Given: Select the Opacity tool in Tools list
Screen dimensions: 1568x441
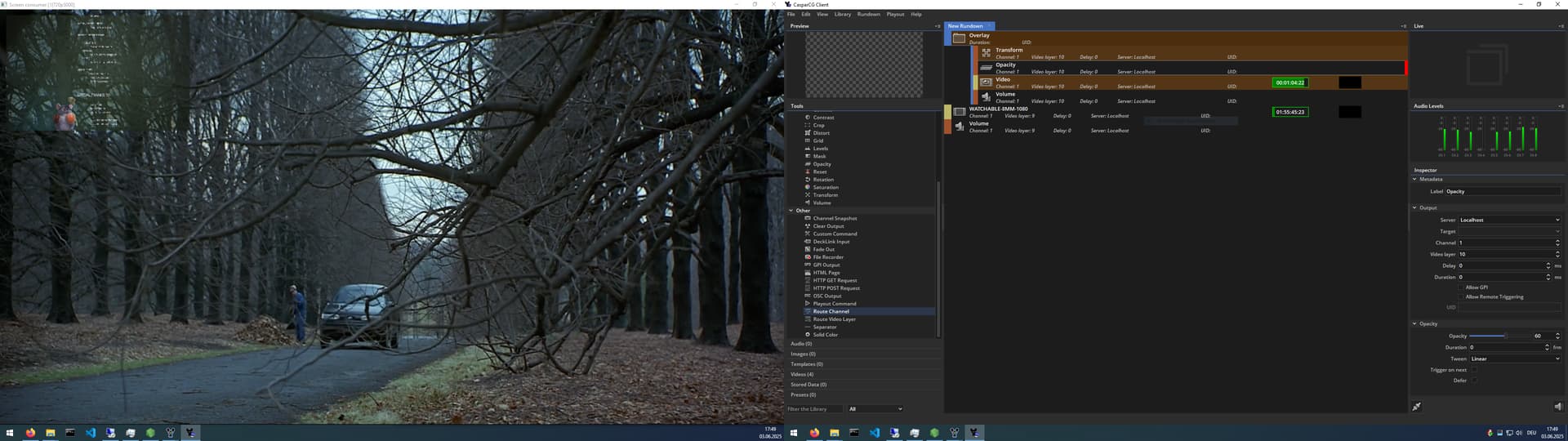Looking at the screenshot, I should pyautogui.click(x=822, y=164).
